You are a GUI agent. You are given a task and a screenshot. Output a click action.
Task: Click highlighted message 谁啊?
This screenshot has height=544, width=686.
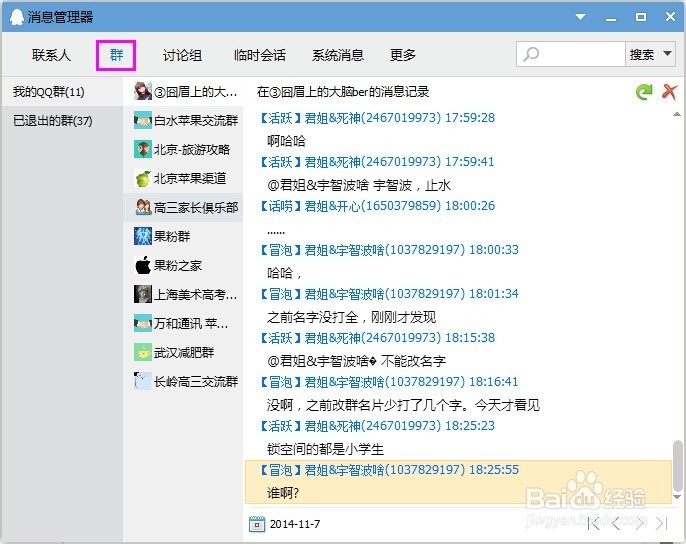click(x=283, y=493)
